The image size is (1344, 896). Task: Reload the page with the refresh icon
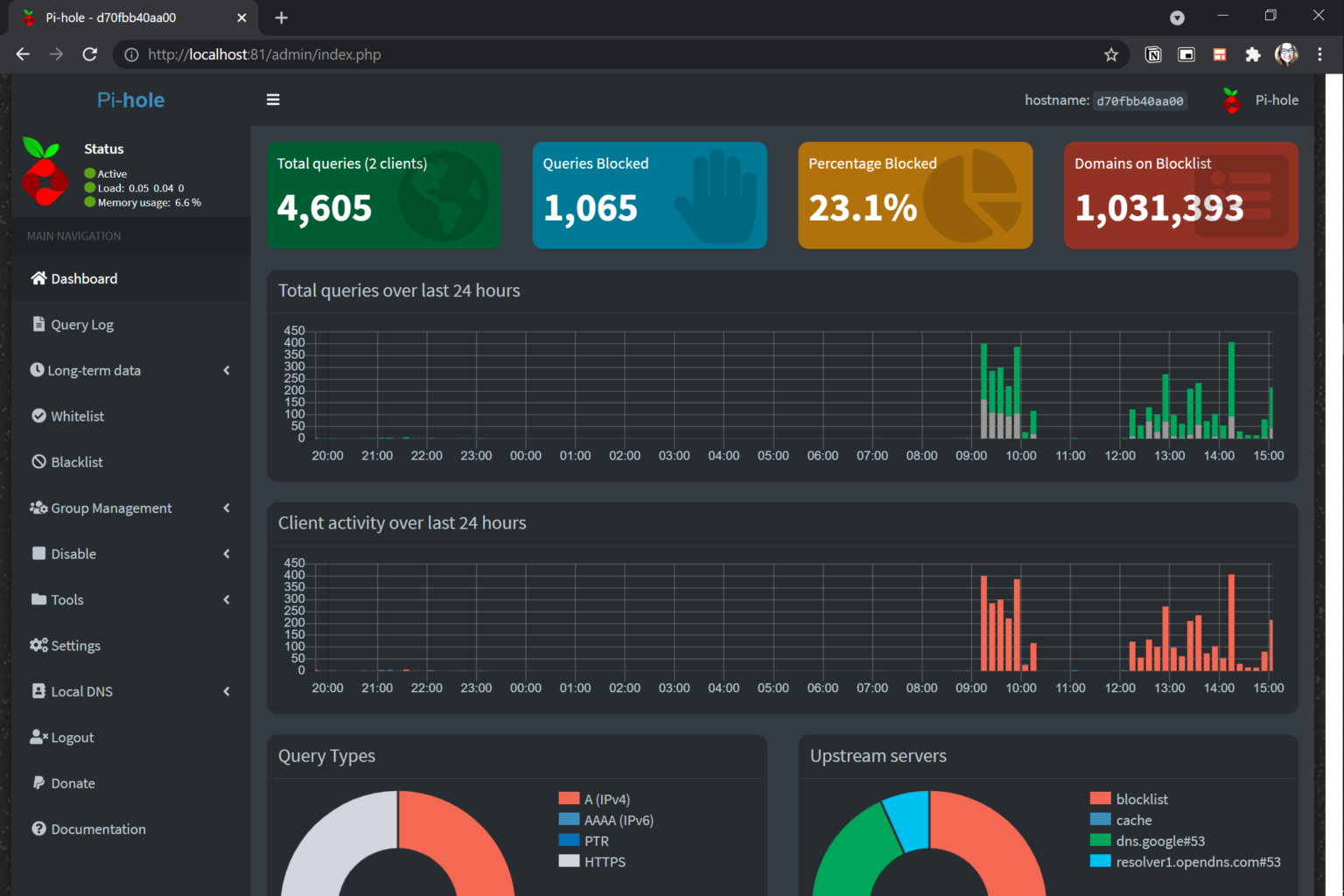point(90,53)
